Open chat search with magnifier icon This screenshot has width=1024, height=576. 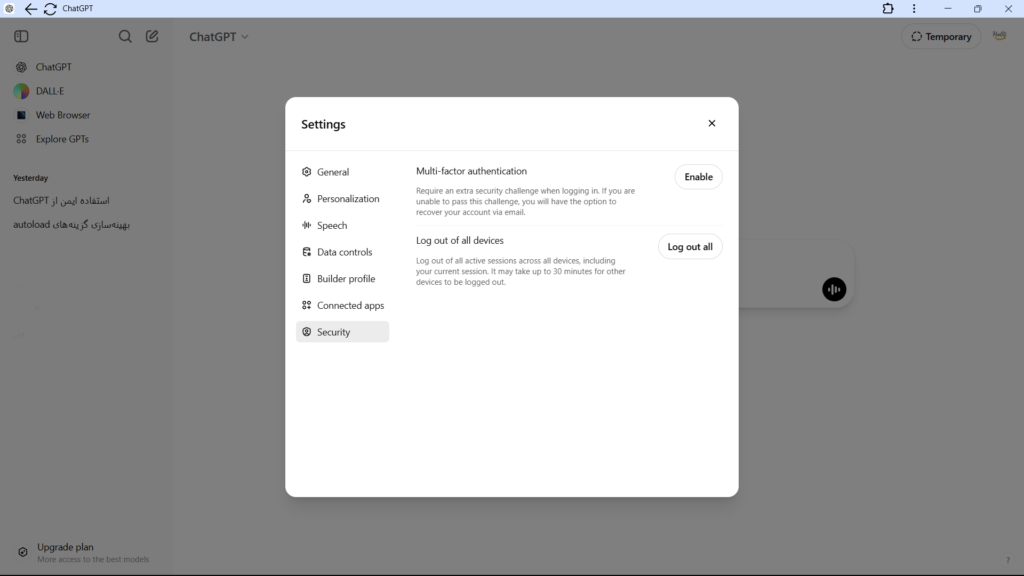[x=125, y=37]
